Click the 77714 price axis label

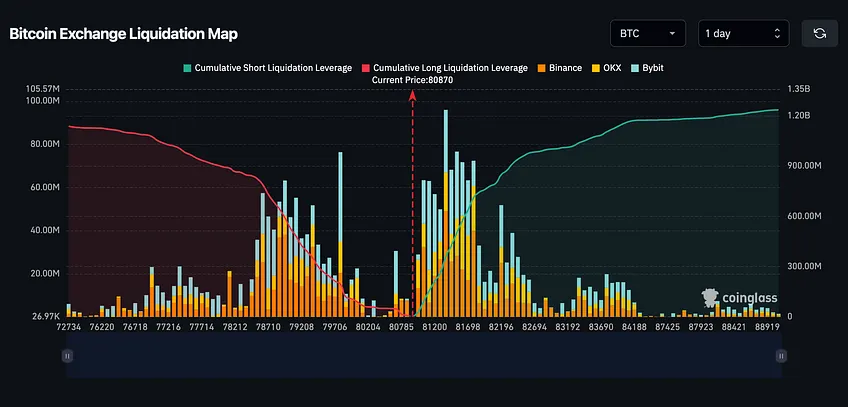click(202, 328)
